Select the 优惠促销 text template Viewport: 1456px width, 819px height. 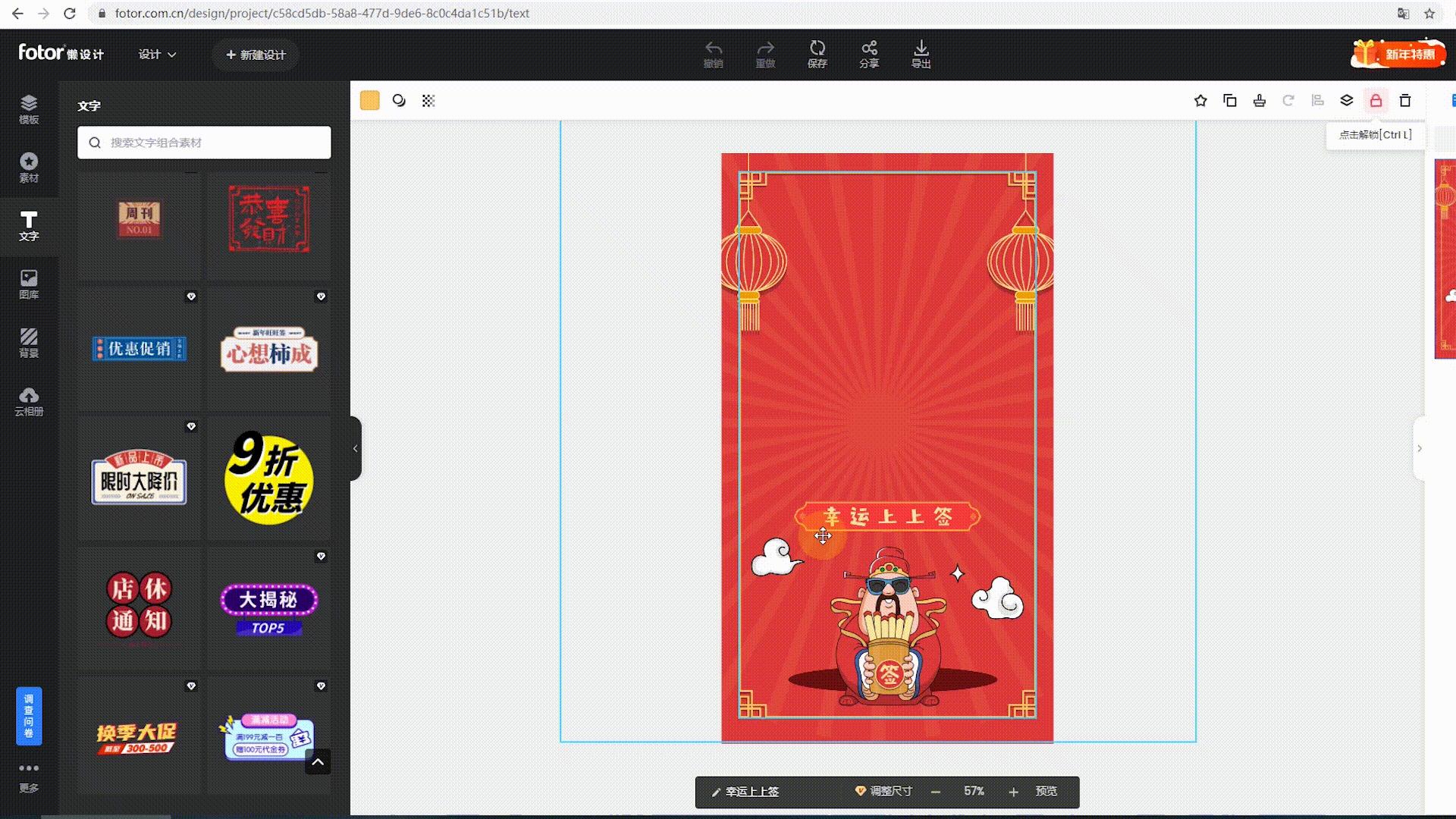click(x=139, y=349)
